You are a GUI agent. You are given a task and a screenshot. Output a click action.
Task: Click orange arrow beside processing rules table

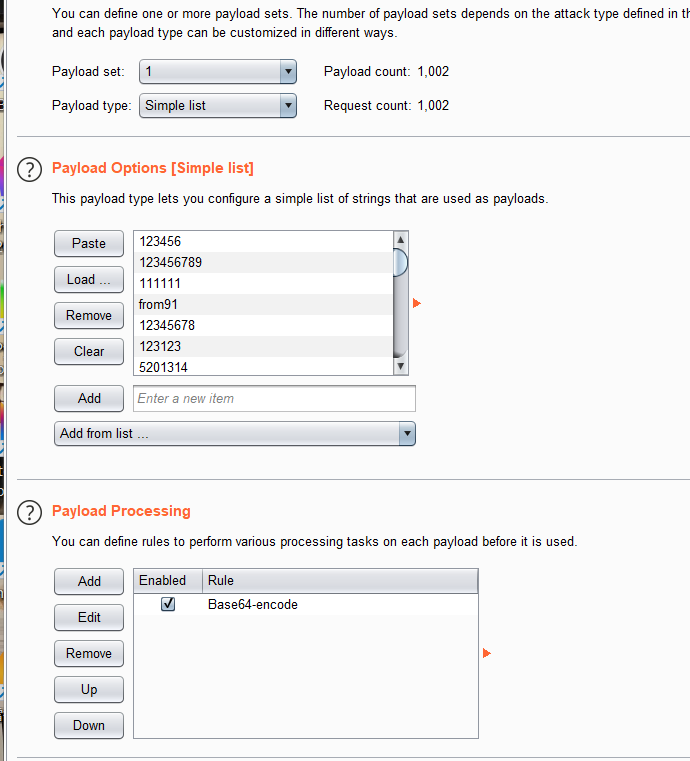487,653
